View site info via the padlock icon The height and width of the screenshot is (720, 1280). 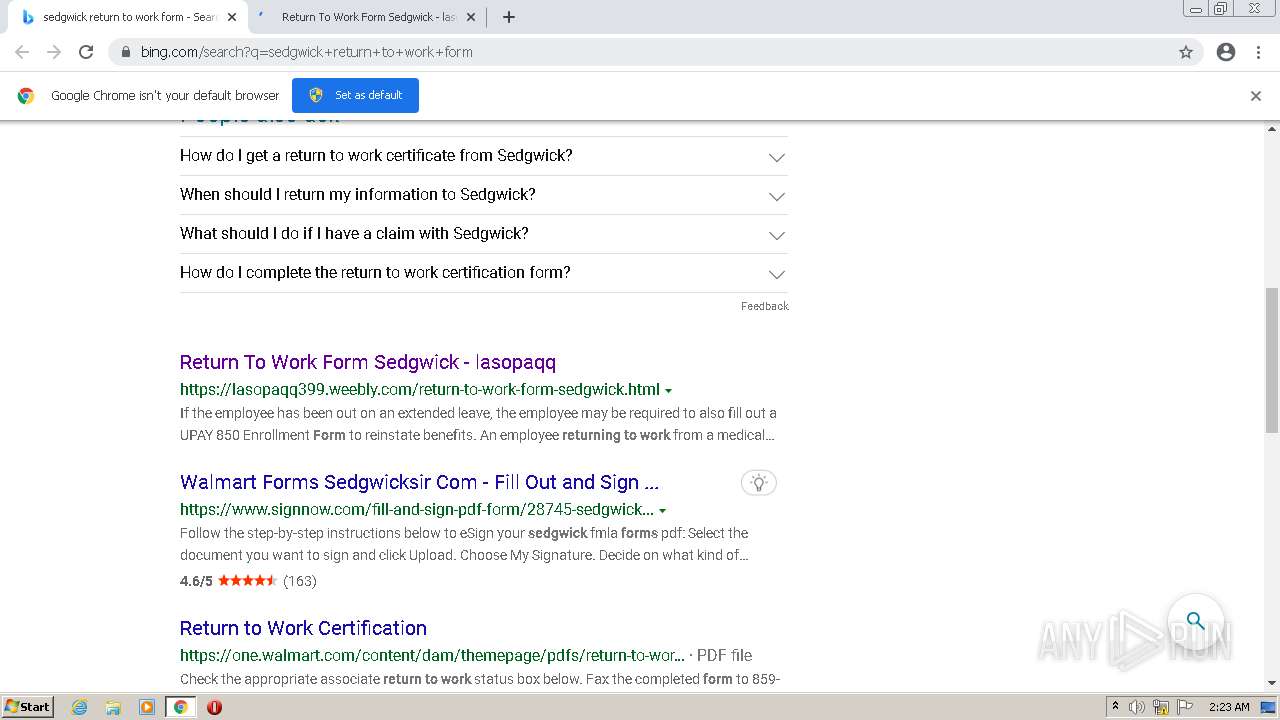tap(126, 52)
